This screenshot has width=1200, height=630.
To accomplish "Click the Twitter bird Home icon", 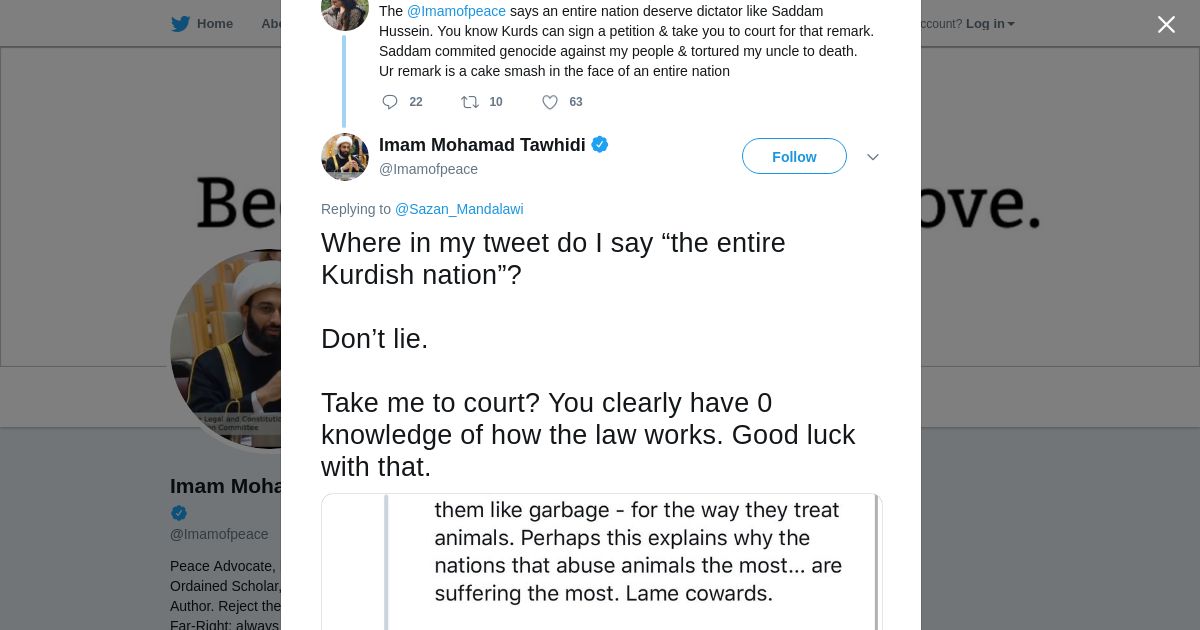I will 180,24.
